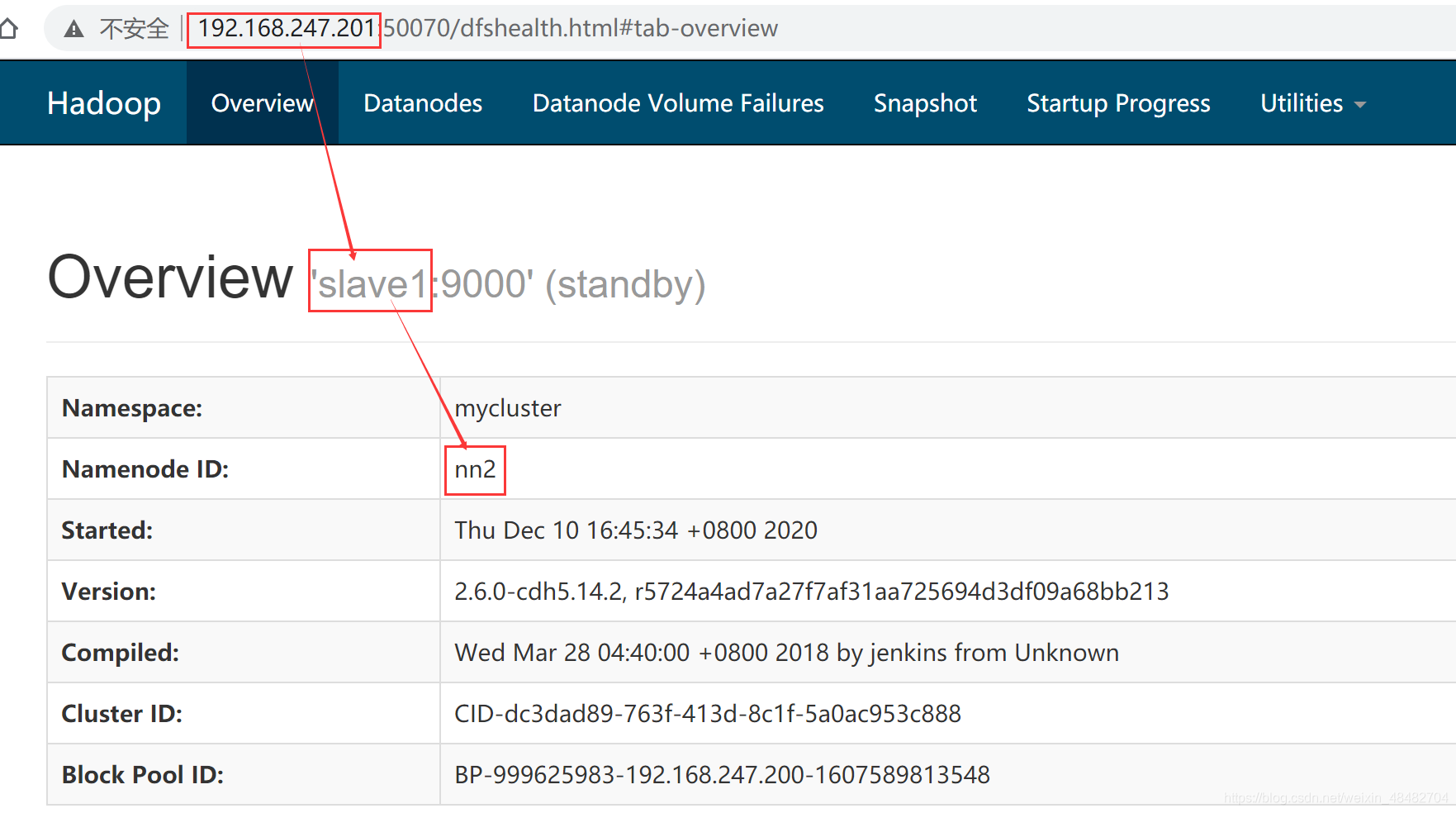Image resolution: width=1456 pixels, height=813 pixels.
Task: Switch to the Overview tab
Action: [263, 103]
